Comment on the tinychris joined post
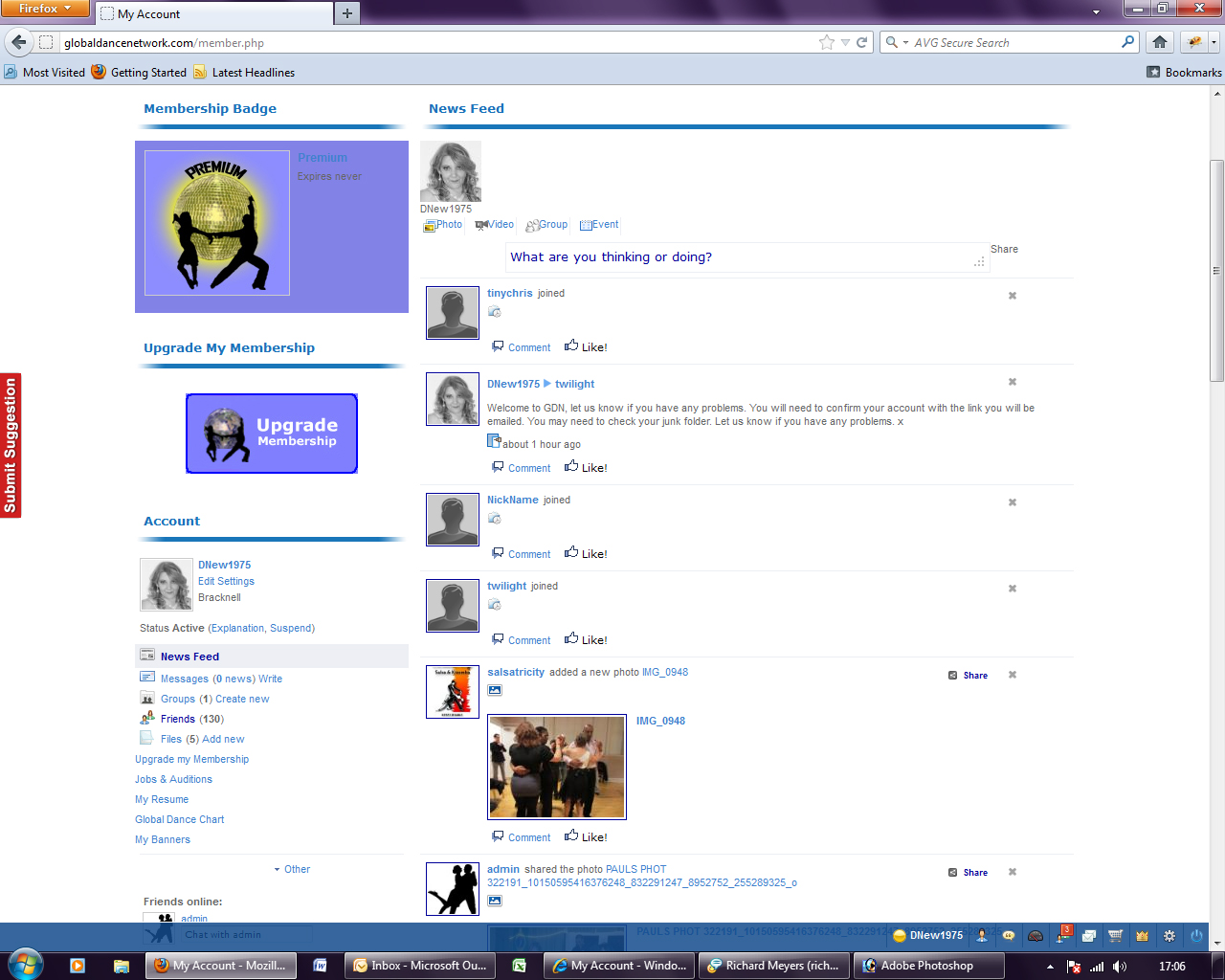This screenshot has height=980, width=1225. [522, 347]
